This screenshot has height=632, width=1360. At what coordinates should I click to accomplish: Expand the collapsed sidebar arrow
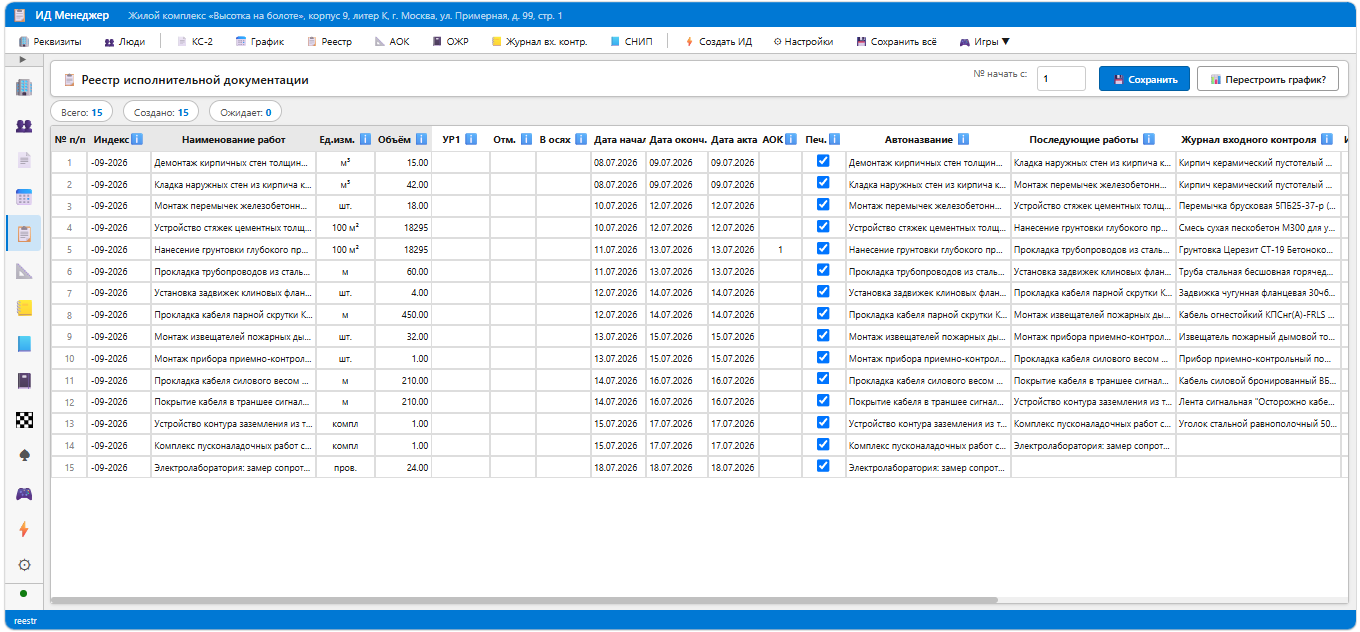23,60
